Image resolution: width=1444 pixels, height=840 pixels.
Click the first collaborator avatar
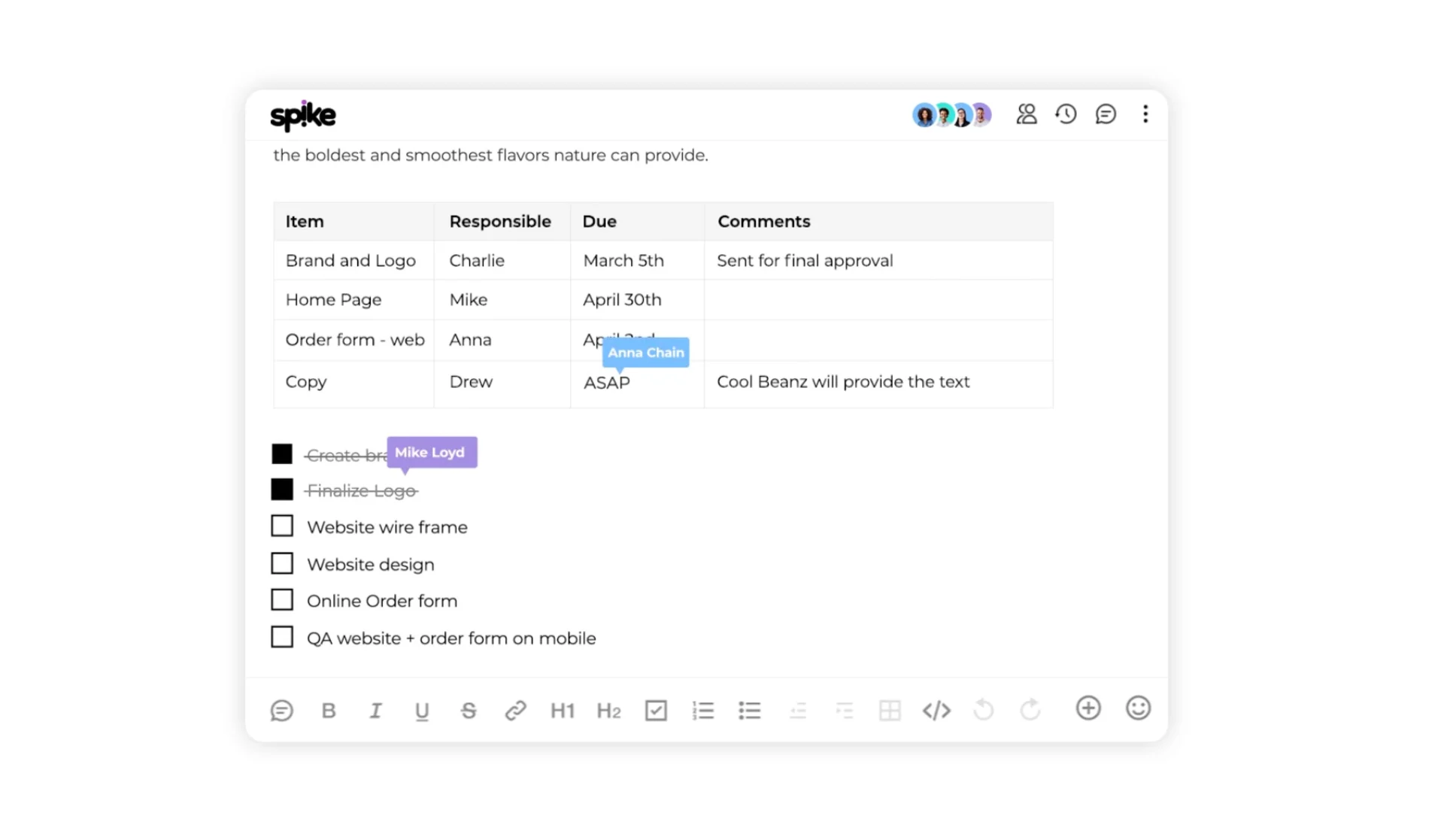[x=923, y=115]
